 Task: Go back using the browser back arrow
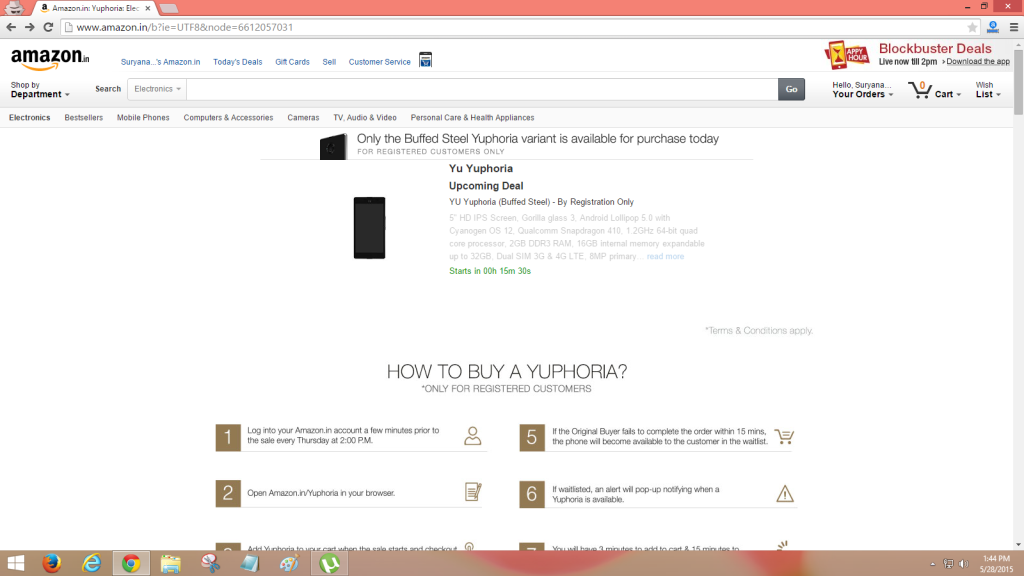coord(11,27)
